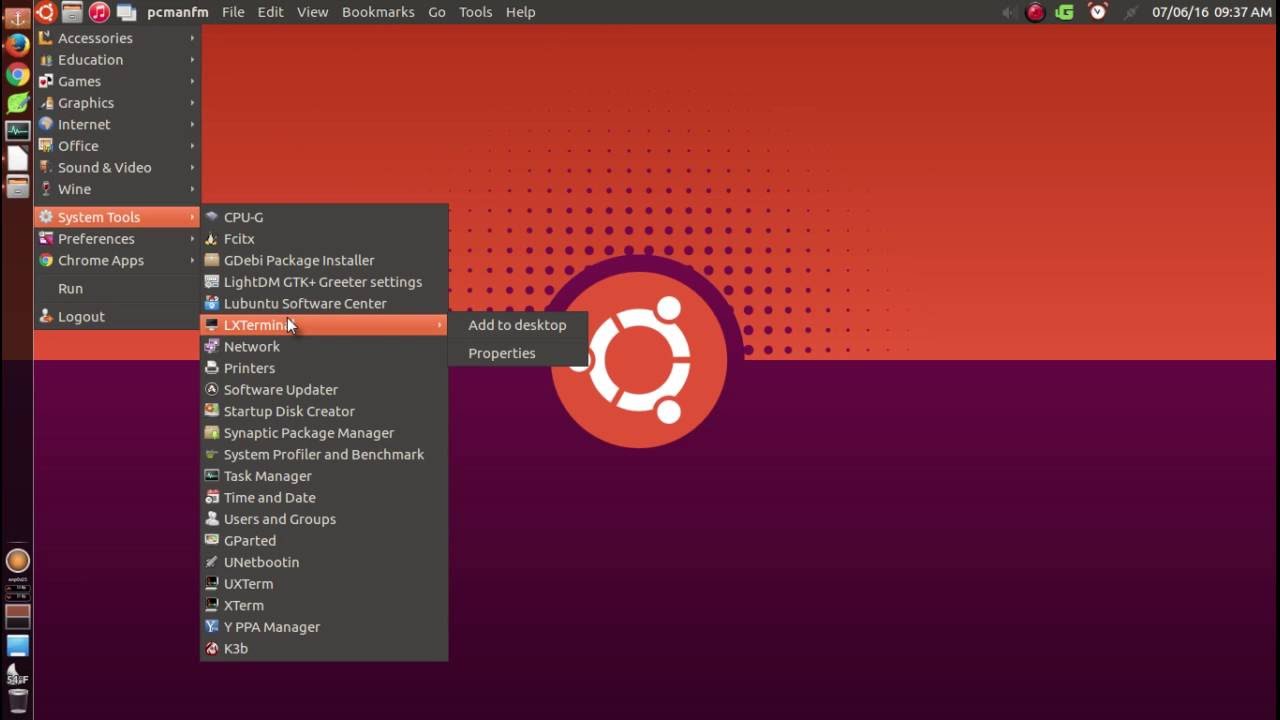Image resolution: width=1280 pixels, height=720 pixels.
Task: Open the network status icon in the panel
Action: pyautogui.click(x=1131, y=13)
